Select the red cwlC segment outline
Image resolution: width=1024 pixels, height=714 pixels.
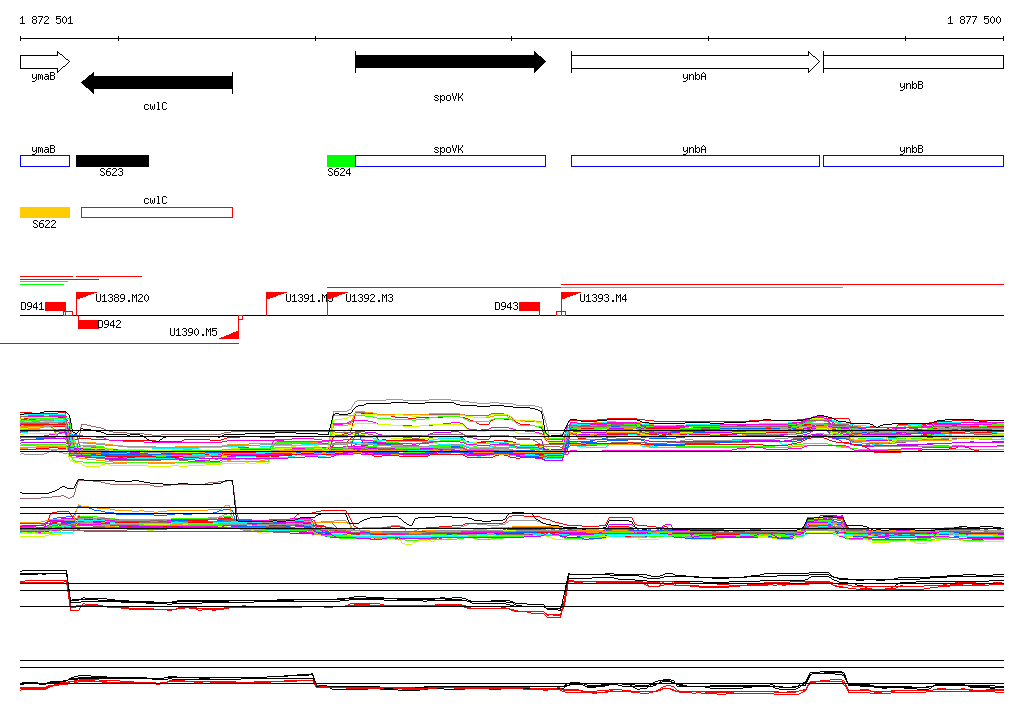pyautogui.click(x=157, y=212)
